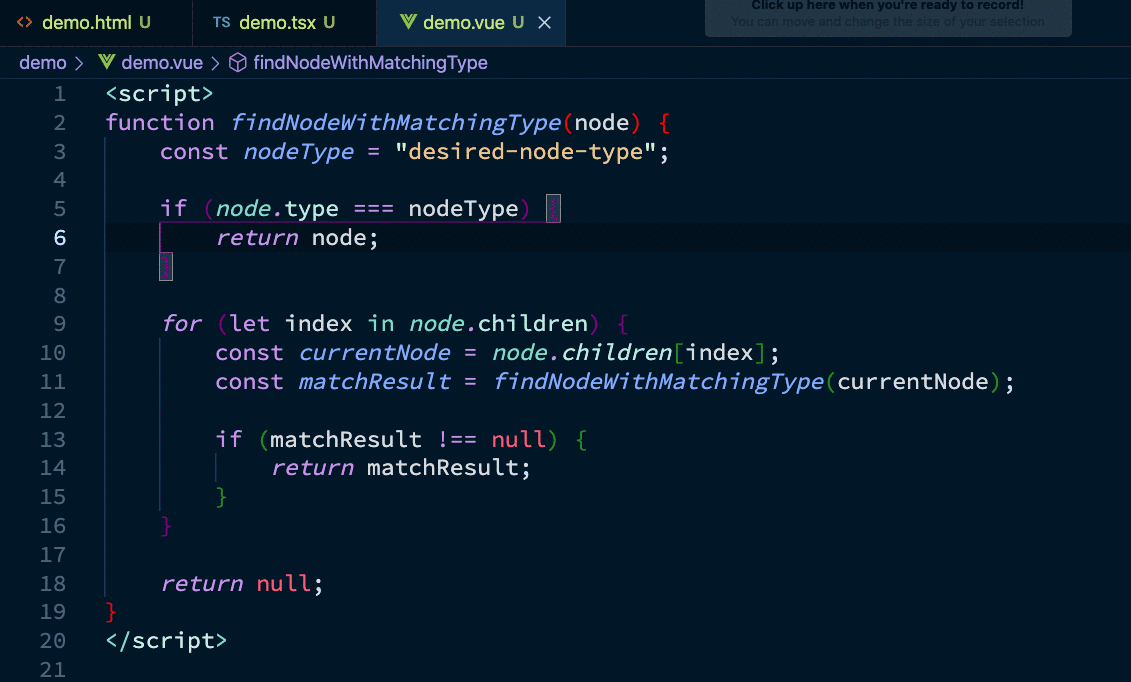Click matchResult declaration on line 11

coord(374,381)
